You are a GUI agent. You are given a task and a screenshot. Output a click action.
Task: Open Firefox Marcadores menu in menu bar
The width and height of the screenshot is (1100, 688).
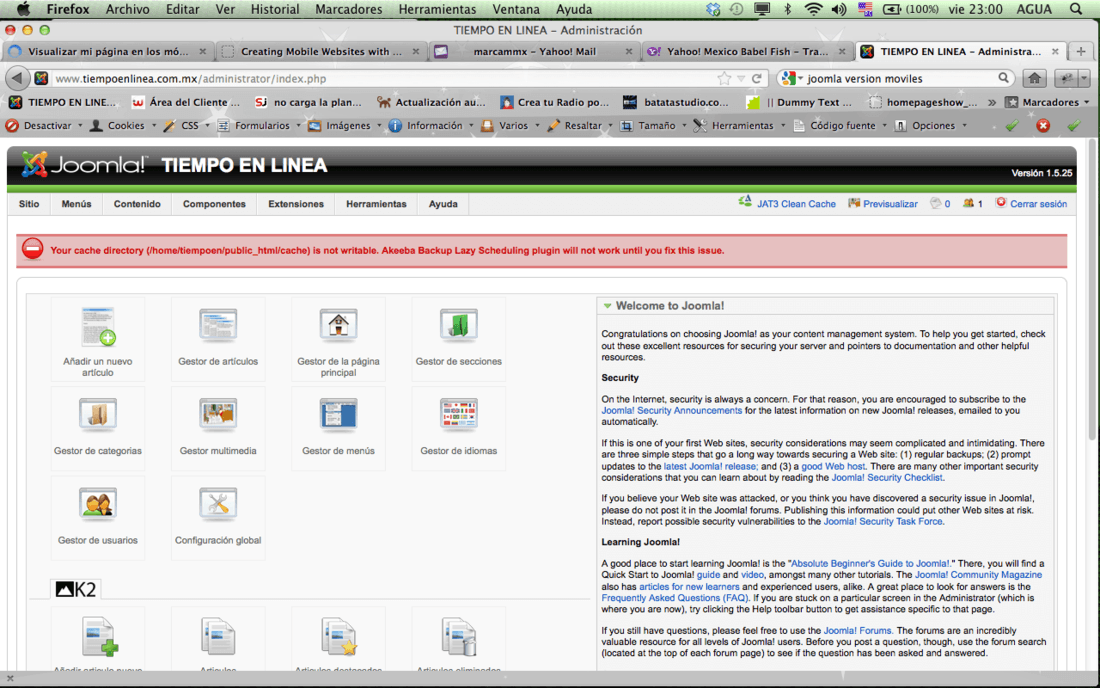click(349, 9)
